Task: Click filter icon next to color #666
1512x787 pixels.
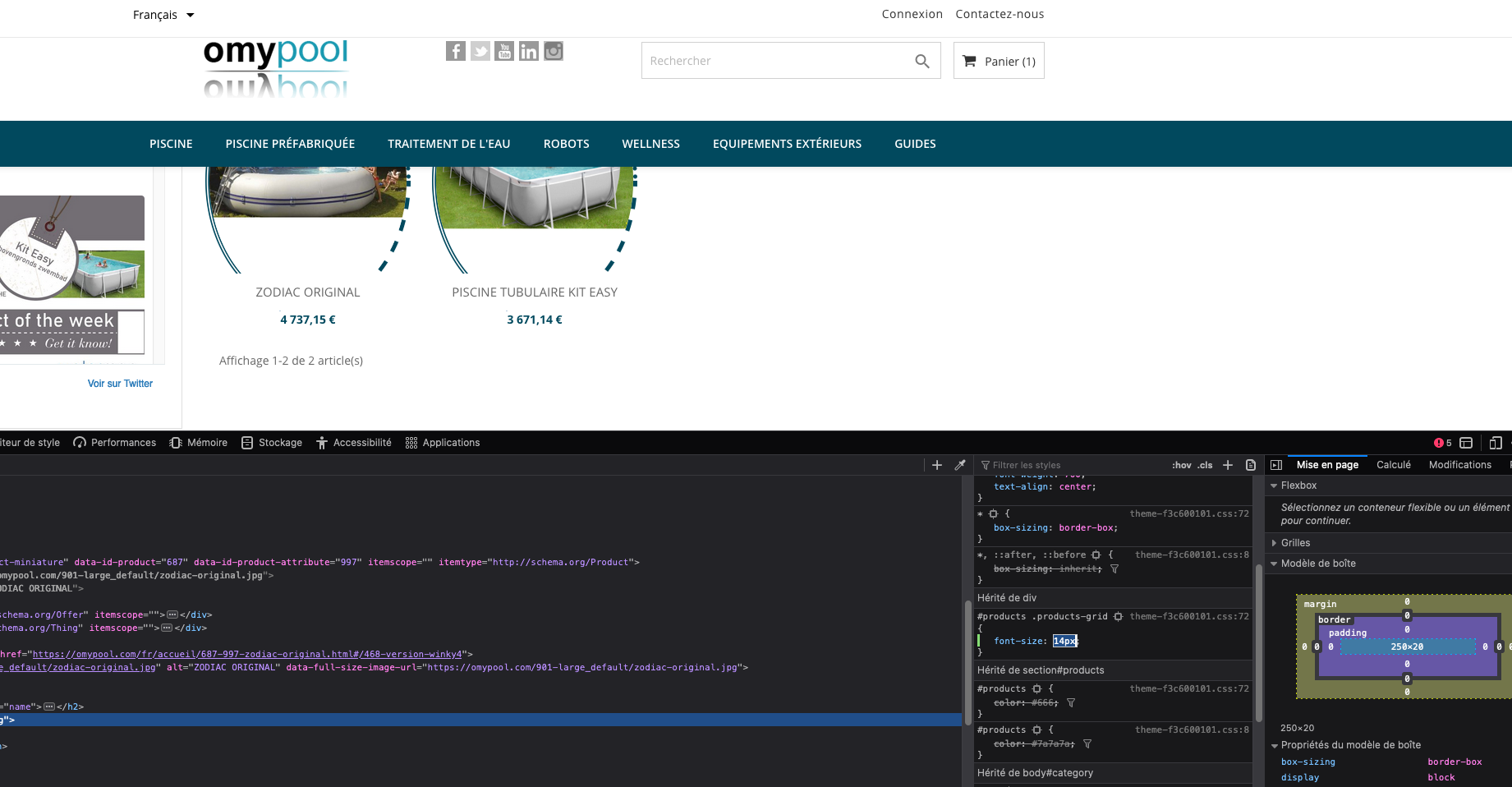Action: coord(1071,702)
